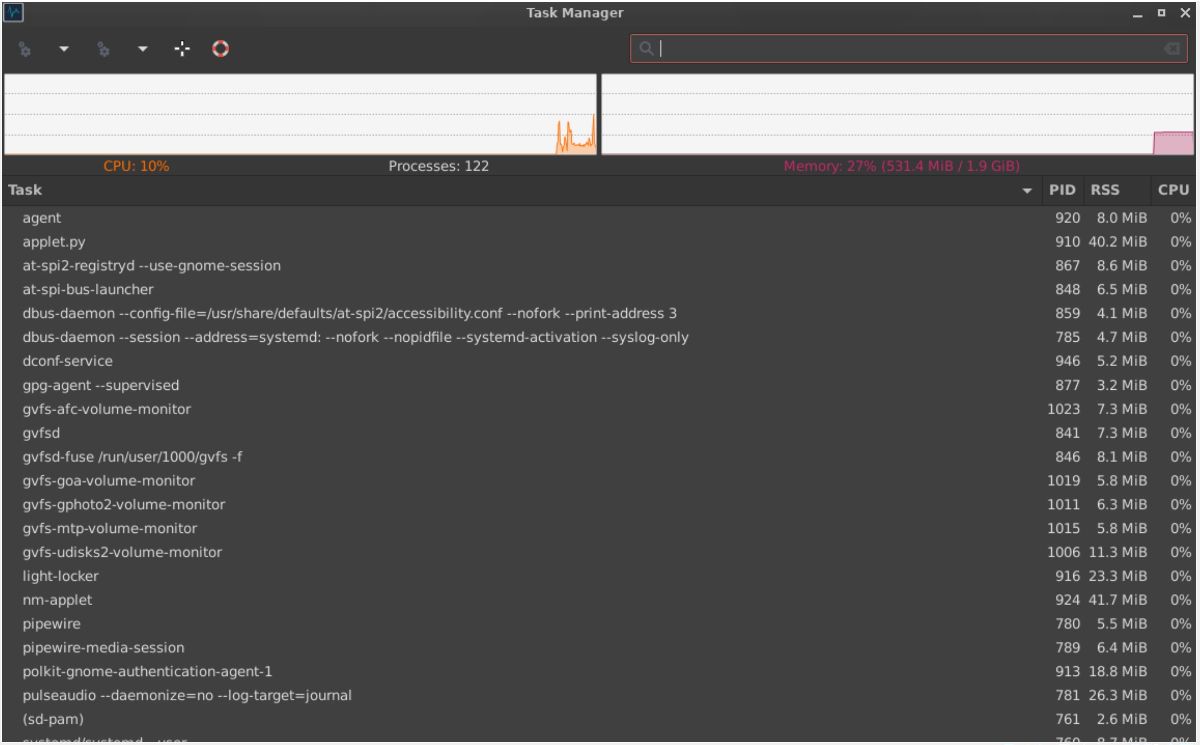Viewport: 1200px width, 745px height.
Task: Sort by the CPU column header
Action: pos(1173,190)
